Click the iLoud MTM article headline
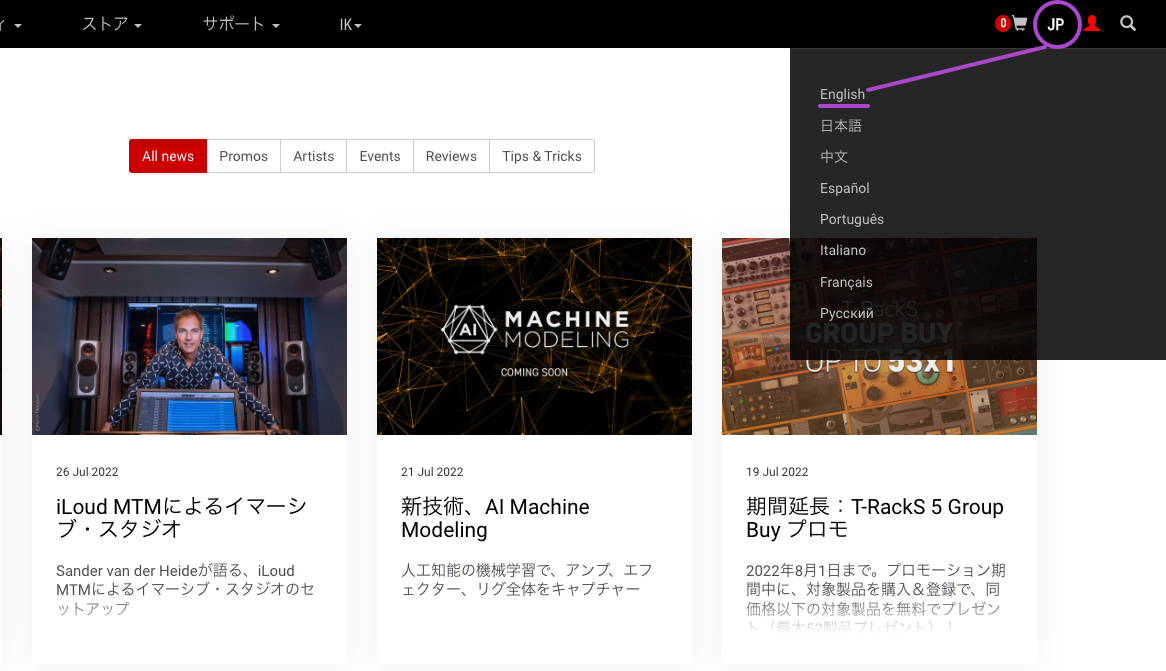This screenshot has width=1166, height=671. click(x=182, y=518)
